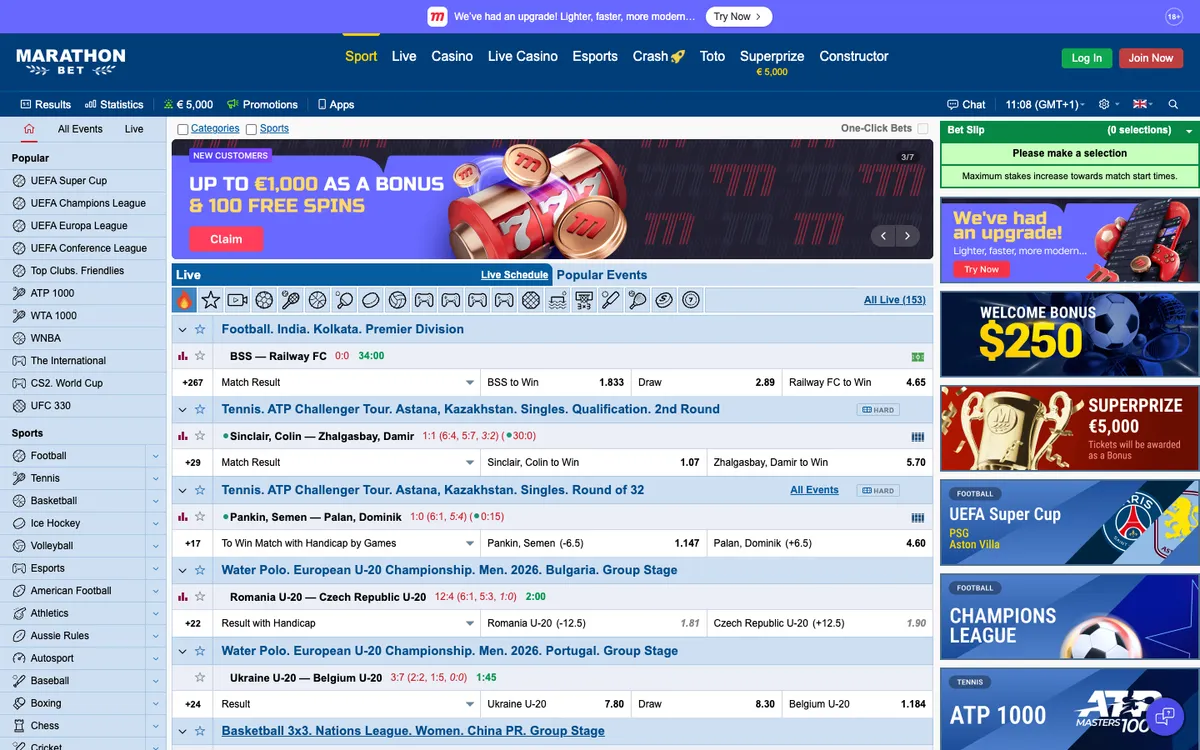Favorite the Football India Kolkata league star

pyautogui.click(x=200, y=329)
